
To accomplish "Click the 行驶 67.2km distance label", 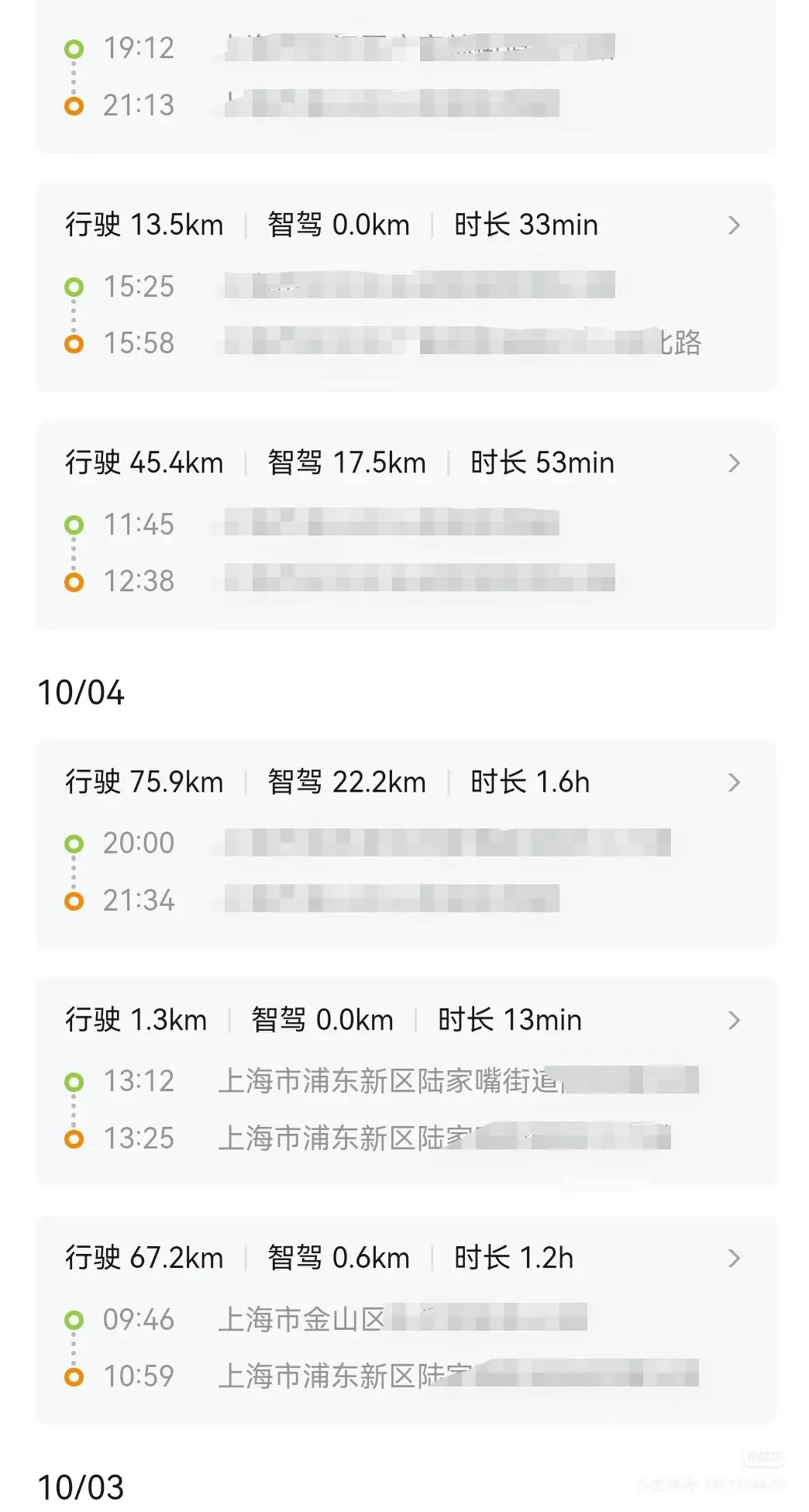I will click(144, 1258).
